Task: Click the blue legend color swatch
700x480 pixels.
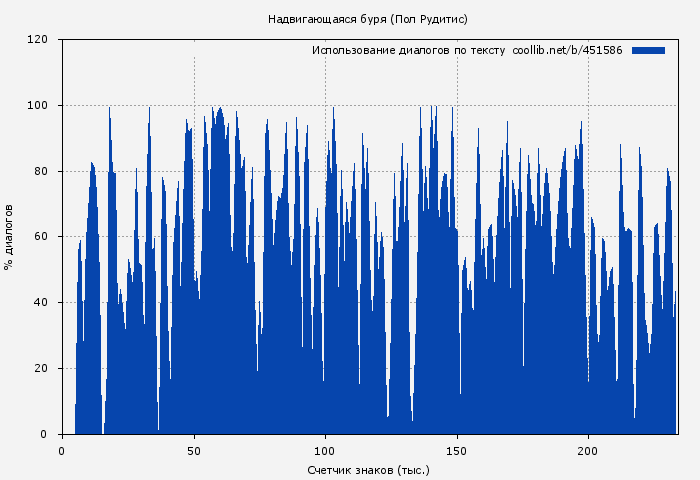Action: [x=648, y=50]
